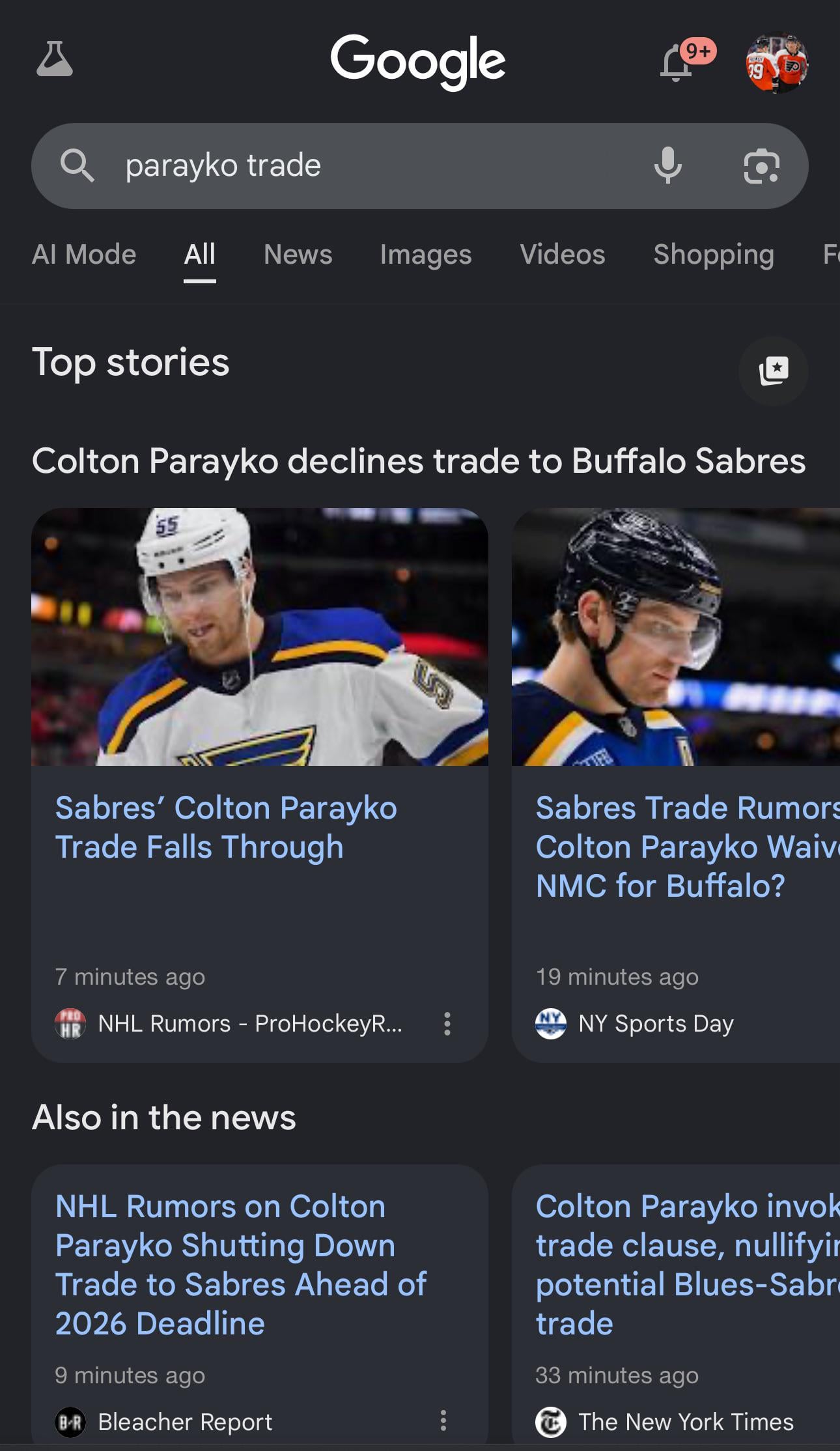Tap the saved stories star icon
The image size is (840, 1451).
click(773, 371)
